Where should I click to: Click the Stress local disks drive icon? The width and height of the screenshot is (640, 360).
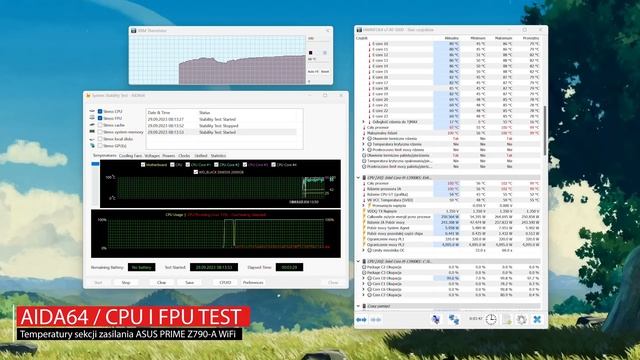(x=92, y=139)
